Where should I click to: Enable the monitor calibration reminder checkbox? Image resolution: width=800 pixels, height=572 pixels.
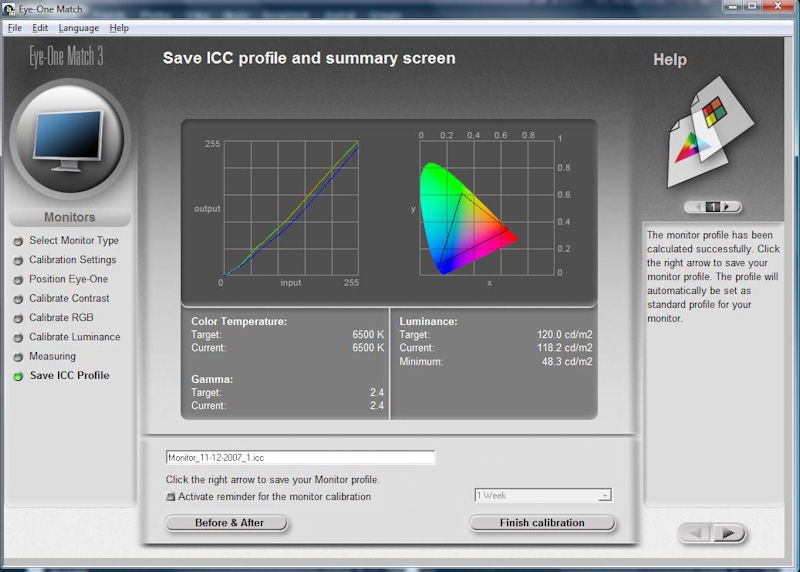click(170, 496)
